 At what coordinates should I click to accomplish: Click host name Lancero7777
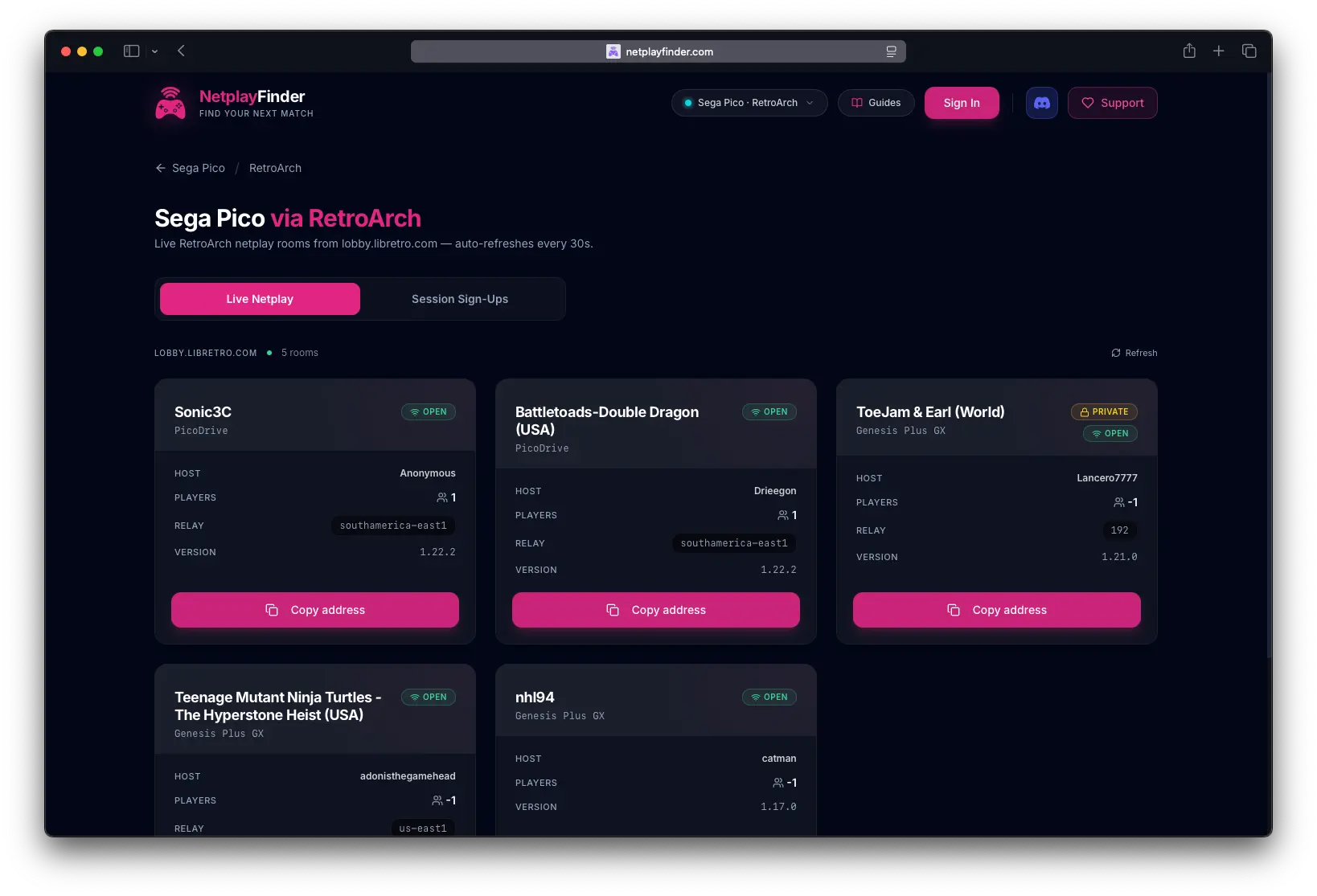point(1107,478)
